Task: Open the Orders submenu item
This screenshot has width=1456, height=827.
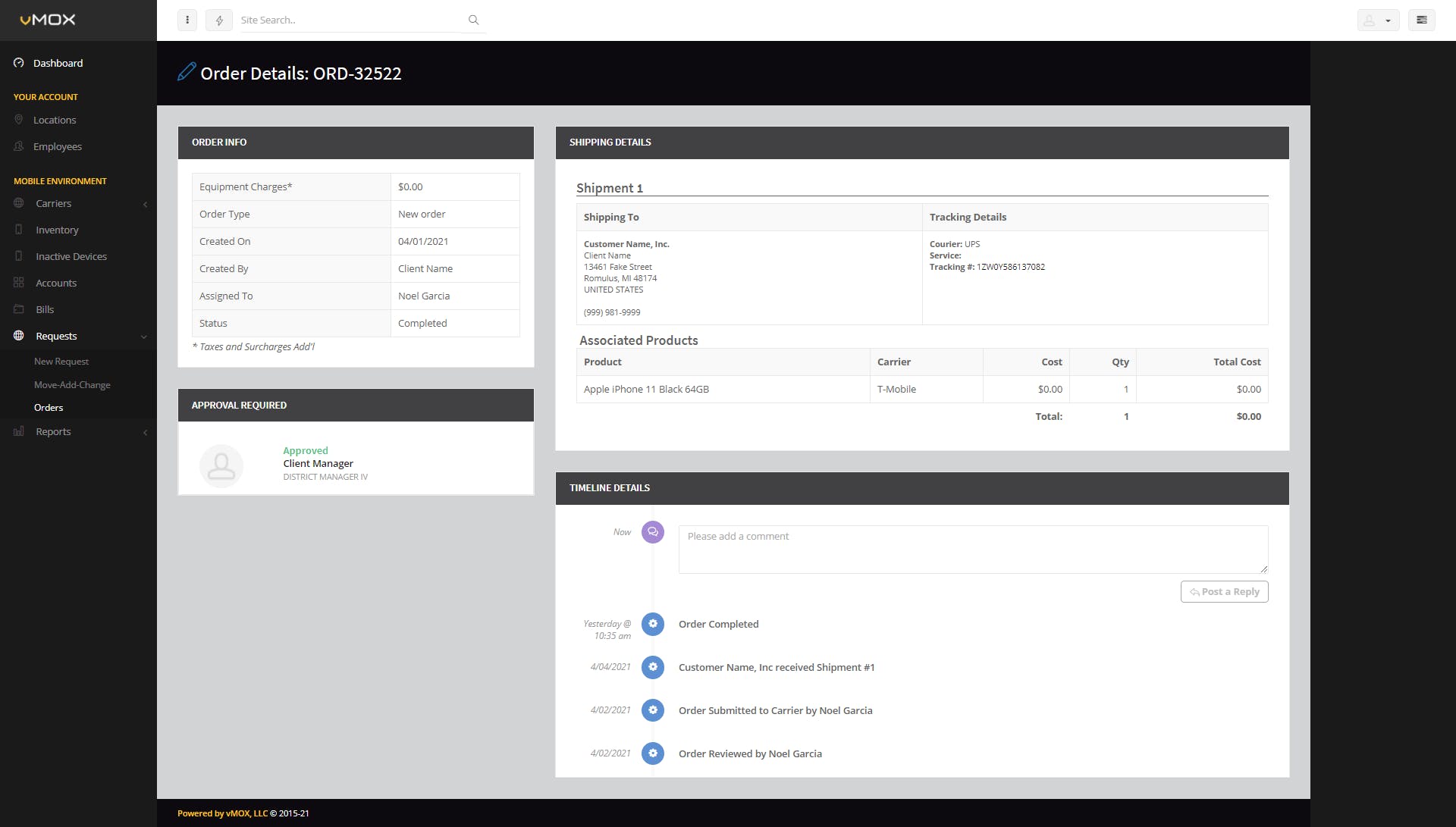Action: pyautogui.click(x=49, y=408)
